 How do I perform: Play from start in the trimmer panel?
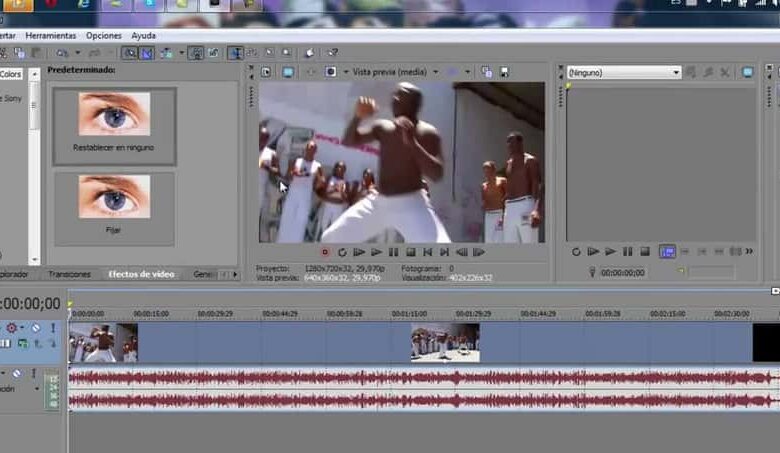593,252
